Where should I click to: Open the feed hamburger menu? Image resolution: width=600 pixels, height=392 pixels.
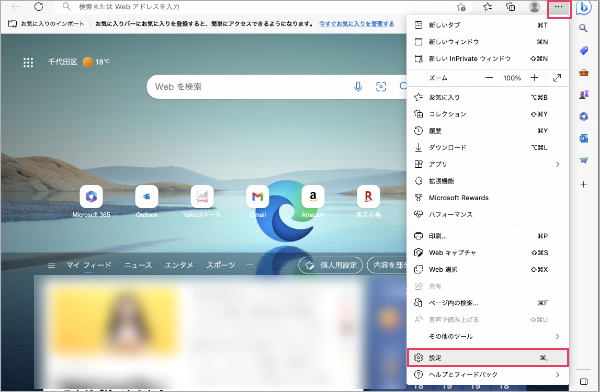pyautogui.click(x=51, y=265)
